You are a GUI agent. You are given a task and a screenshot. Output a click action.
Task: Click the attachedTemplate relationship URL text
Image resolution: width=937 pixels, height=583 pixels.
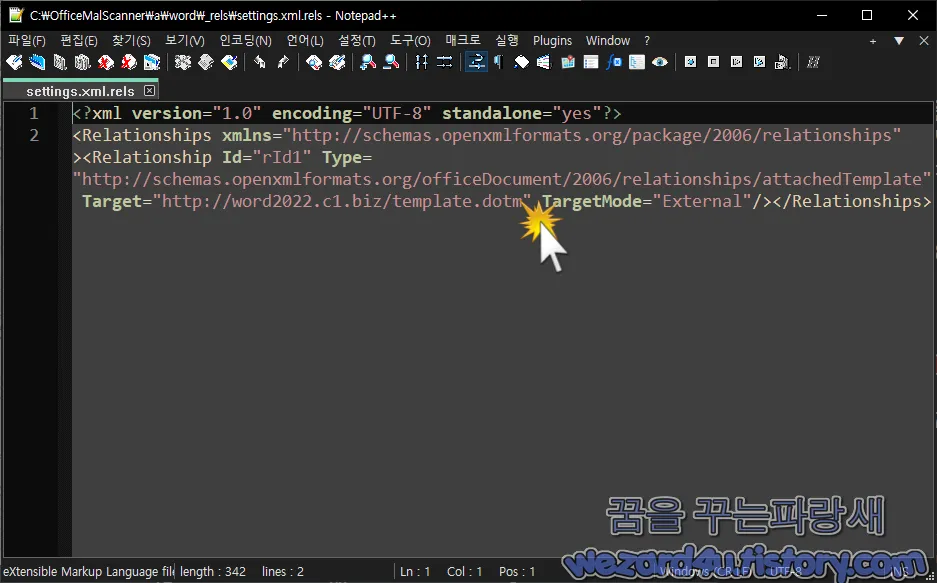502,179
